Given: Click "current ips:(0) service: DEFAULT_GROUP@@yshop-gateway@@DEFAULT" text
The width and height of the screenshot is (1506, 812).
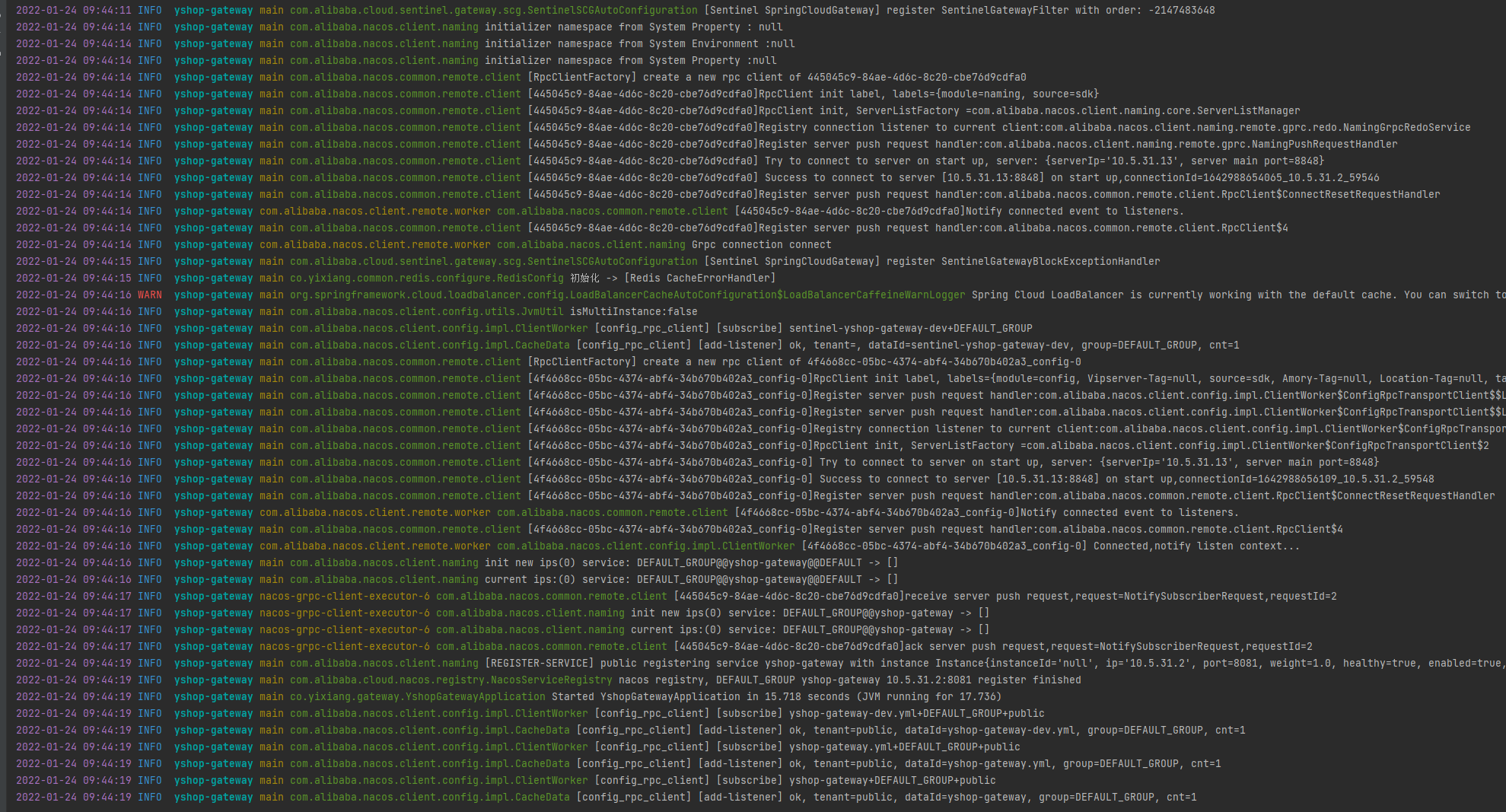Looking at the screenshot, I should coord(673,579).
